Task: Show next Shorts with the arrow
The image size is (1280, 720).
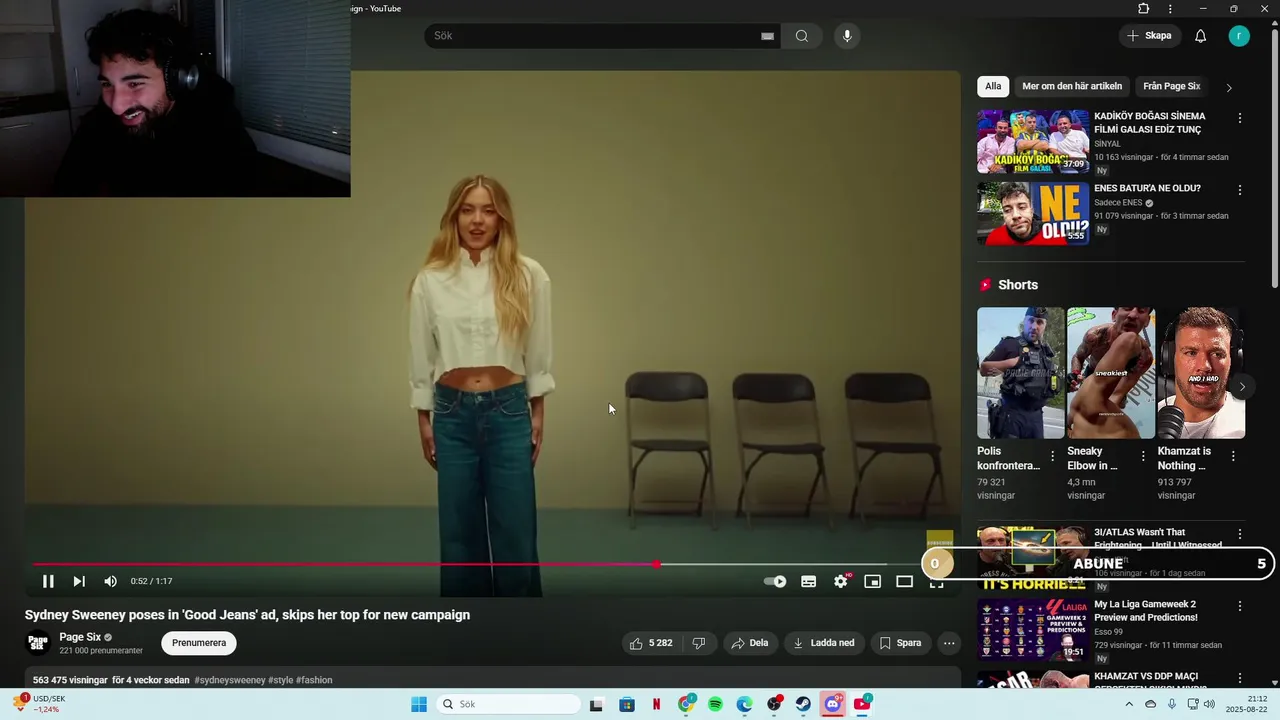Action: pos(1242,387)
